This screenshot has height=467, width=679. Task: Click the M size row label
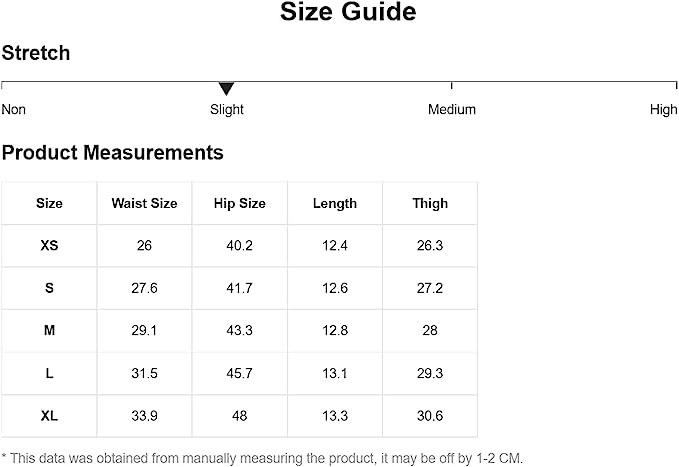point(49,330)
